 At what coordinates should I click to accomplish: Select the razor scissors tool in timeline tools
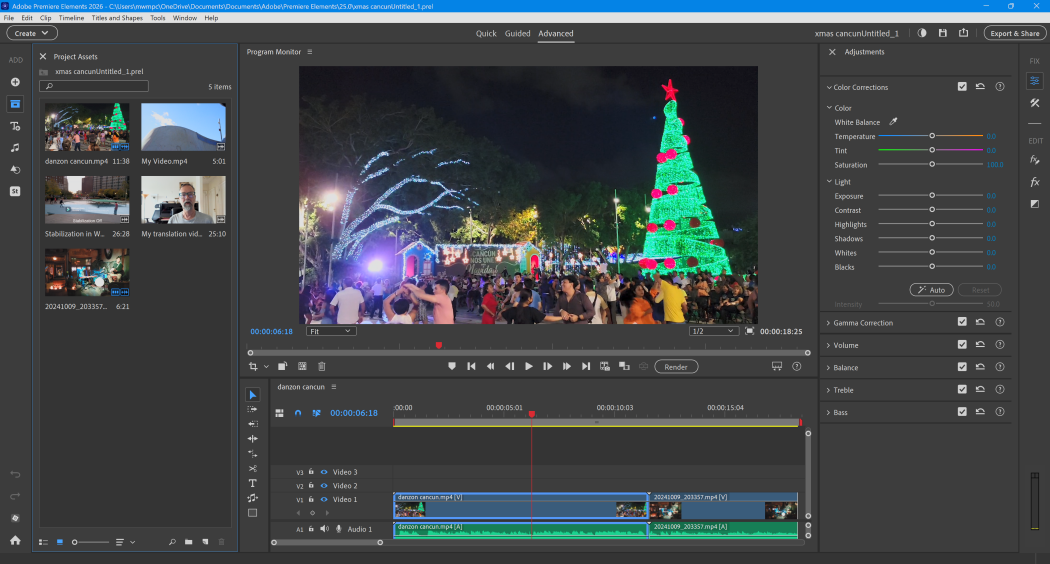(x=252, y=468)
